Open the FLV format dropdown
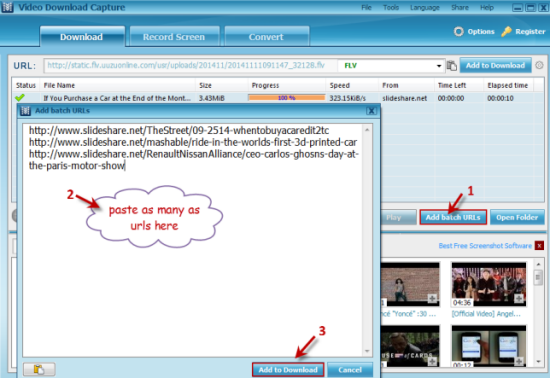550x378 pixels. pos(438,66)
